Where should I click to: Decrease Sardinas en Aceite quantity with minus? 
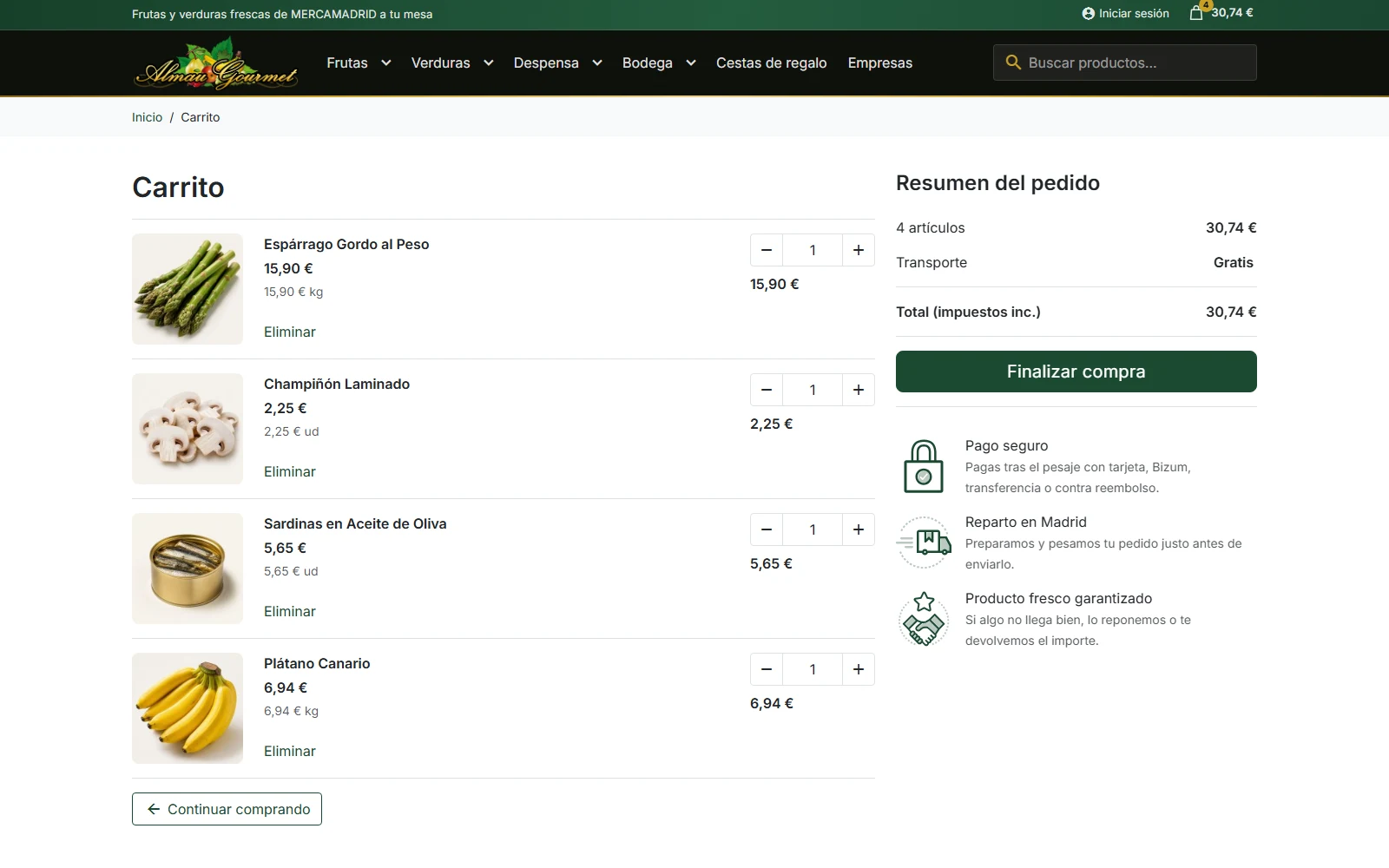pyautogui.click(x=767, y=529)
